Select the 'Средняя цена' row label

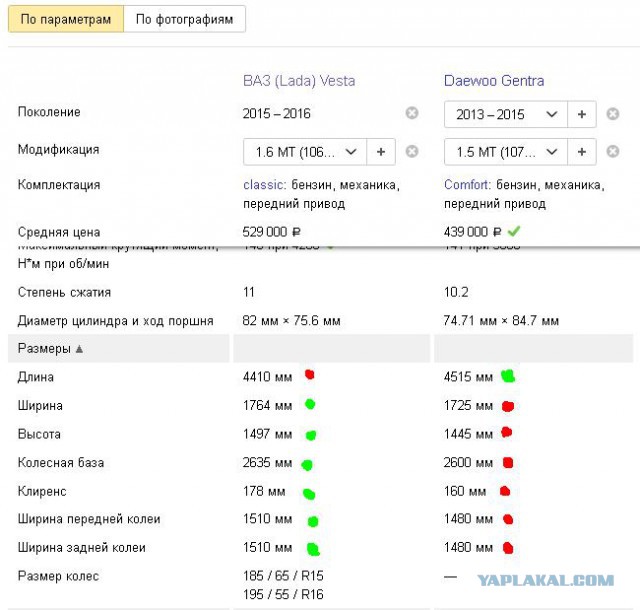[59, 232]
